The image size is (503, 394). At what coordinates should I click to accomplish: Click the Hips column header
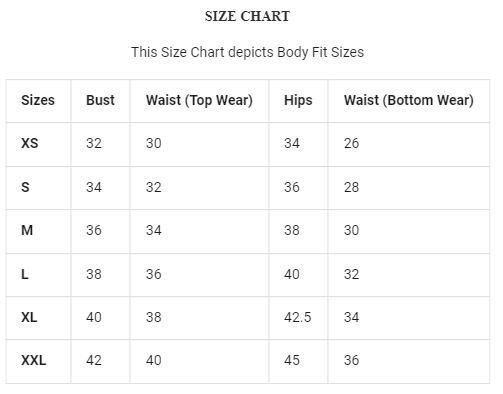(x=298, y=100)
